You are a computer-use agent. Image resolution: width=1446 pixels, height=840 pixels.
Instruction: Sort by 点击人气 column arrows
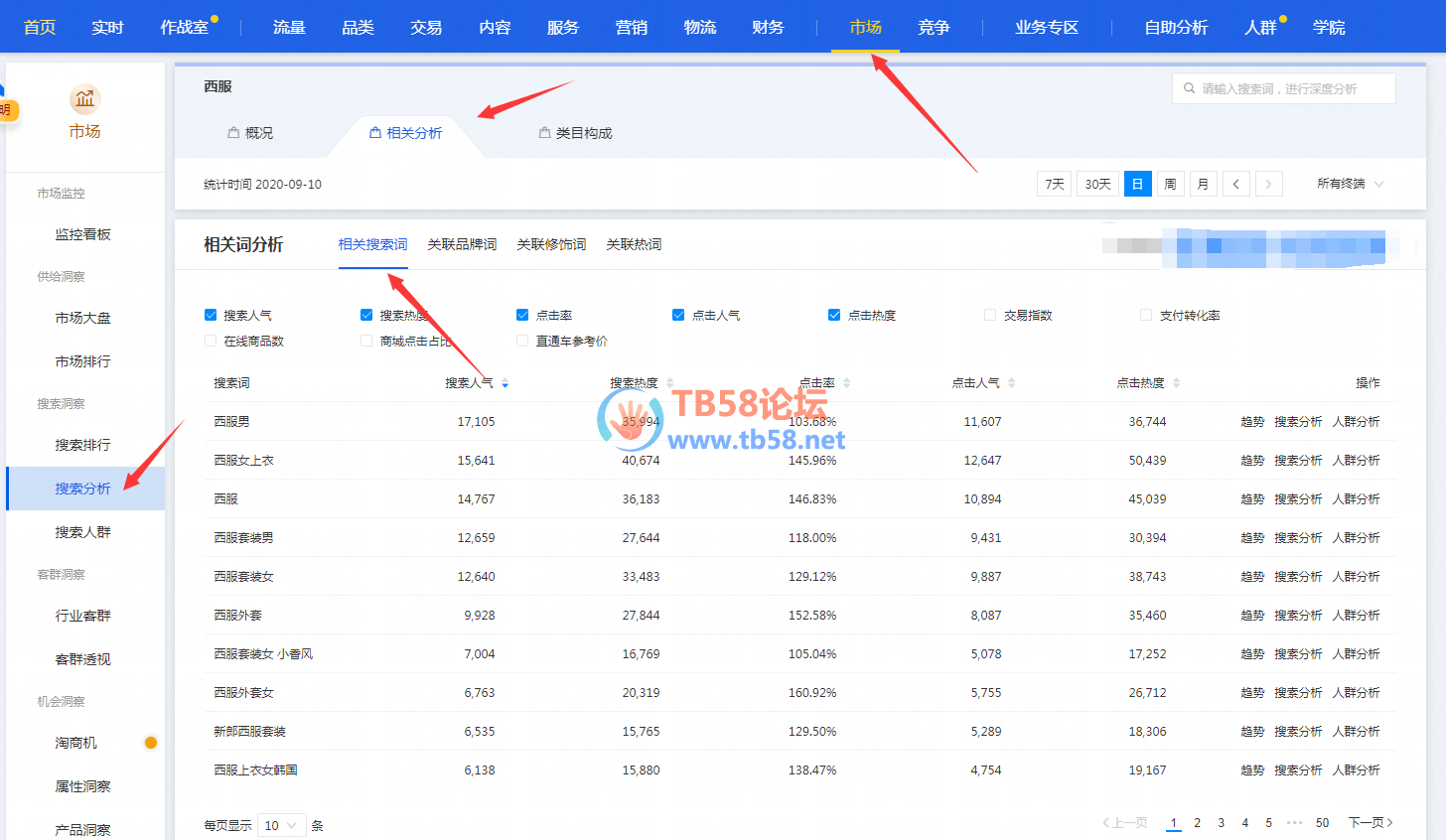[x=1011, y=383]
